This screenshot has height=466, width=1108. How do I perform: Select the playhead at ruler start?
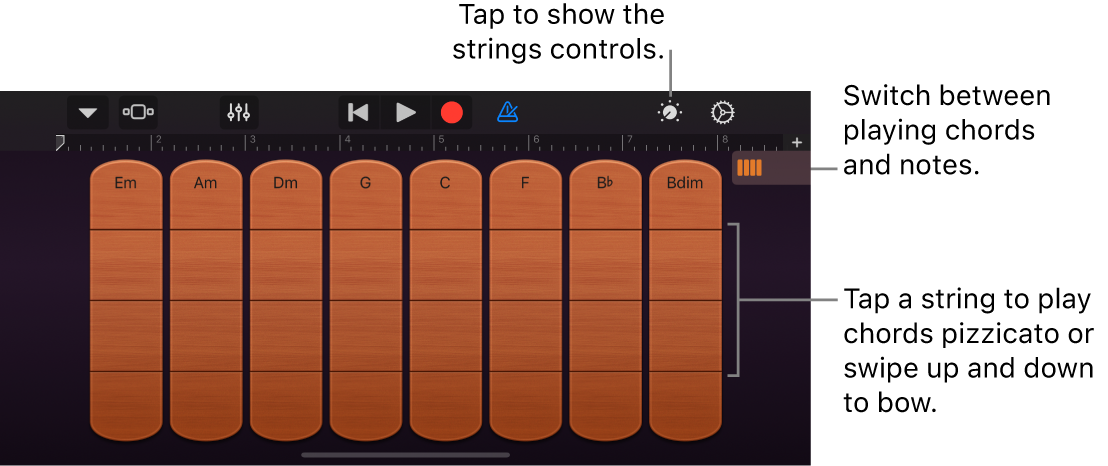click(61, 142)
